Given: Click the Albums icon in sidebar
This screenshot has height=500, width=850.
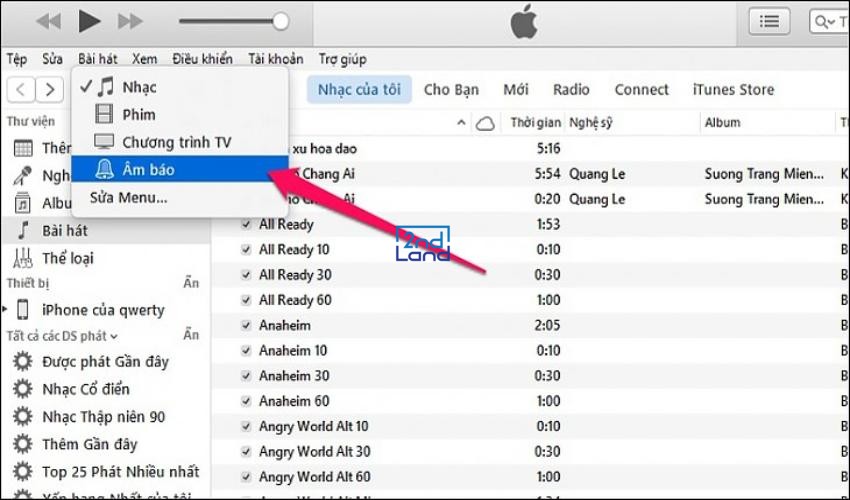Looking at the screenshot, I should 23,203.
